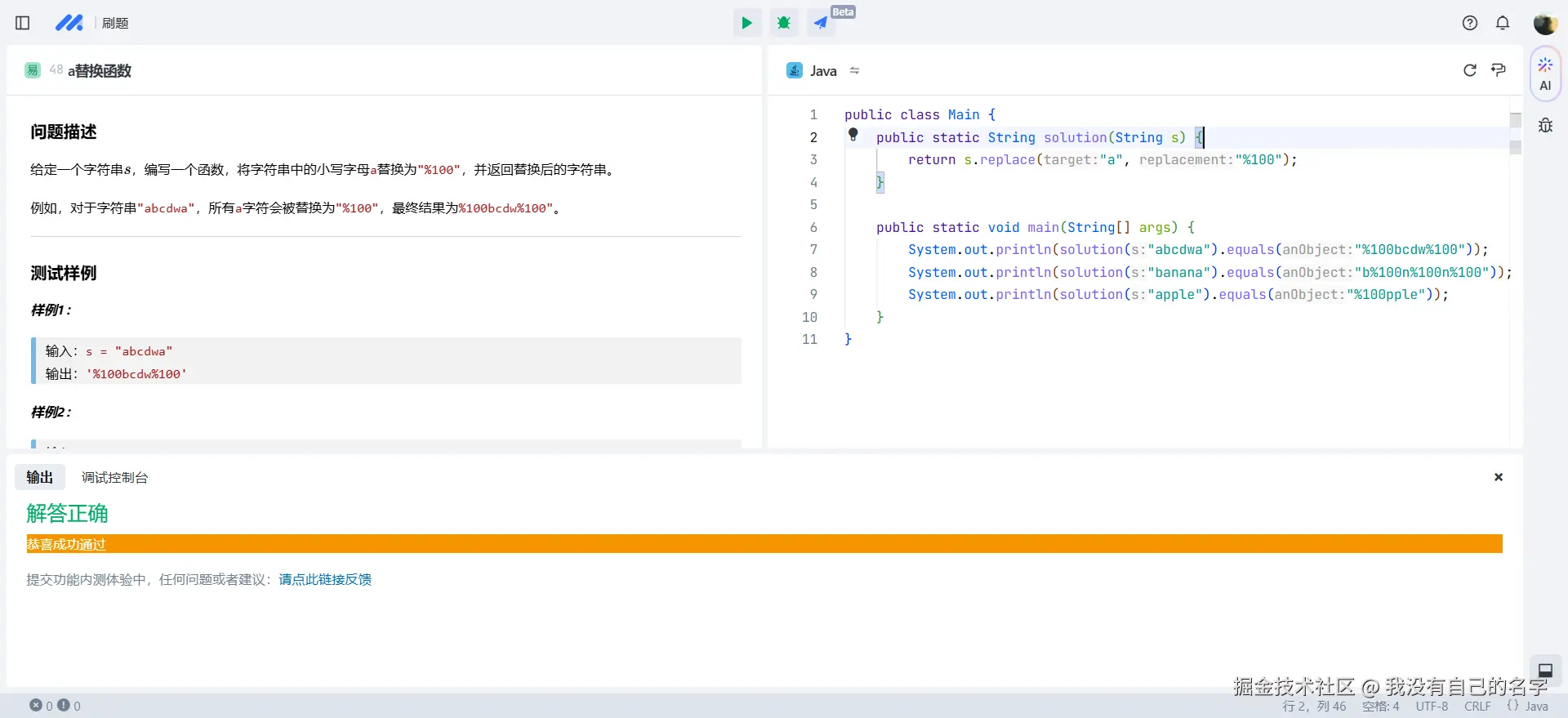The image size is (1568, 718).
Task: Close the output panel
Action: [x=1499, y=477]
